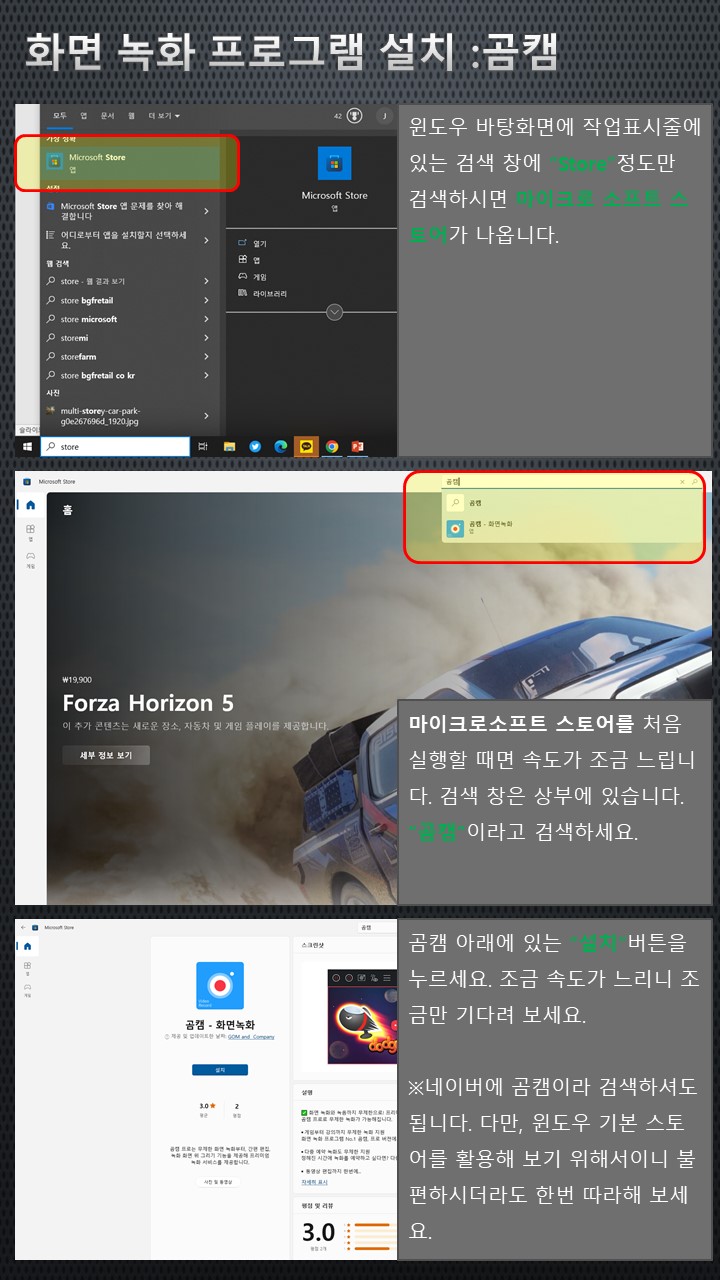Viewport: 720px width, 1280px height.
Task: Click the 자세히 표시 link in description
Action: coord(316,1181)
